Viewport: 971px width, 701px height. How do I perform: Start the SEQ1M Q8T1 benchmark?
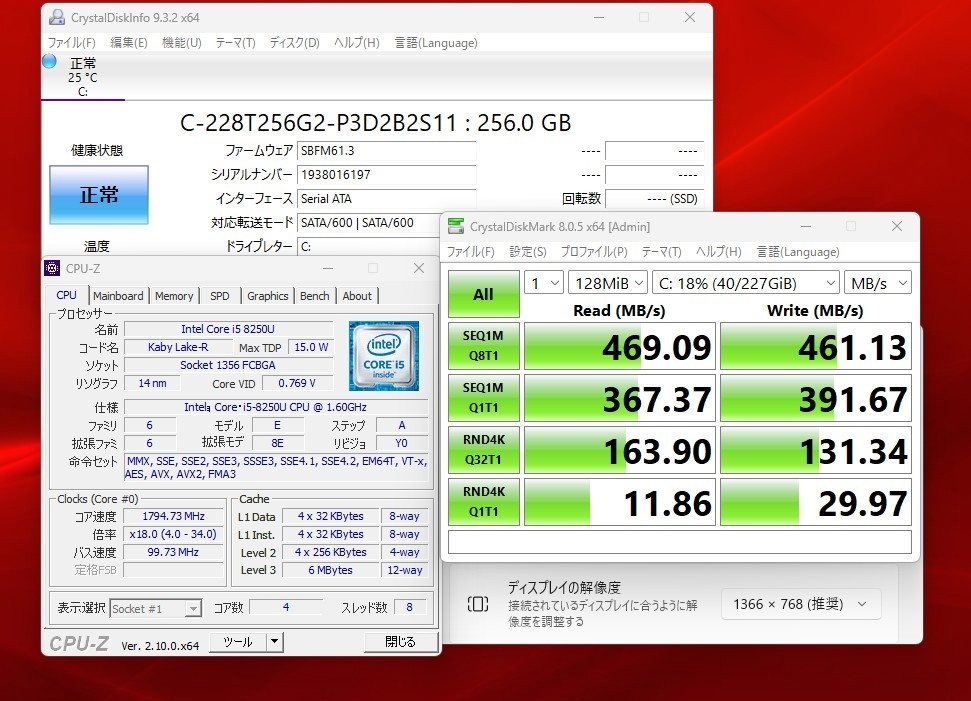[483, 346]
